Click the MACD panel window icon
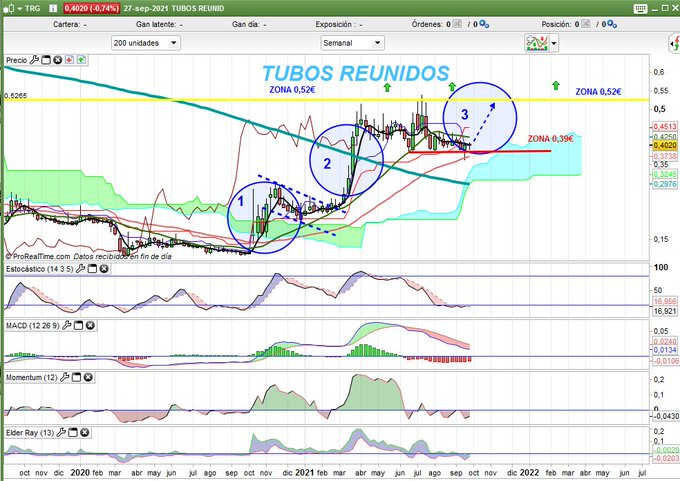 coord(78,325)
